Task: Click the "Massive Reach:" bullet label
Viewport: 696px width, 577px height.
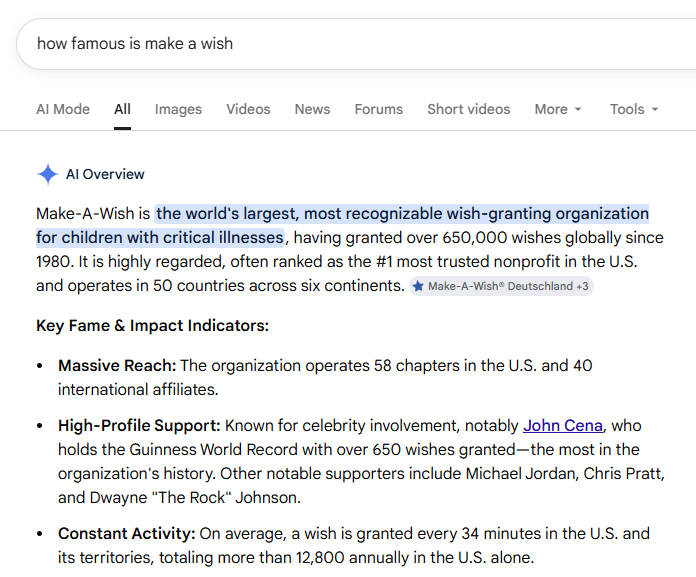Action: [x=117, y=366]
